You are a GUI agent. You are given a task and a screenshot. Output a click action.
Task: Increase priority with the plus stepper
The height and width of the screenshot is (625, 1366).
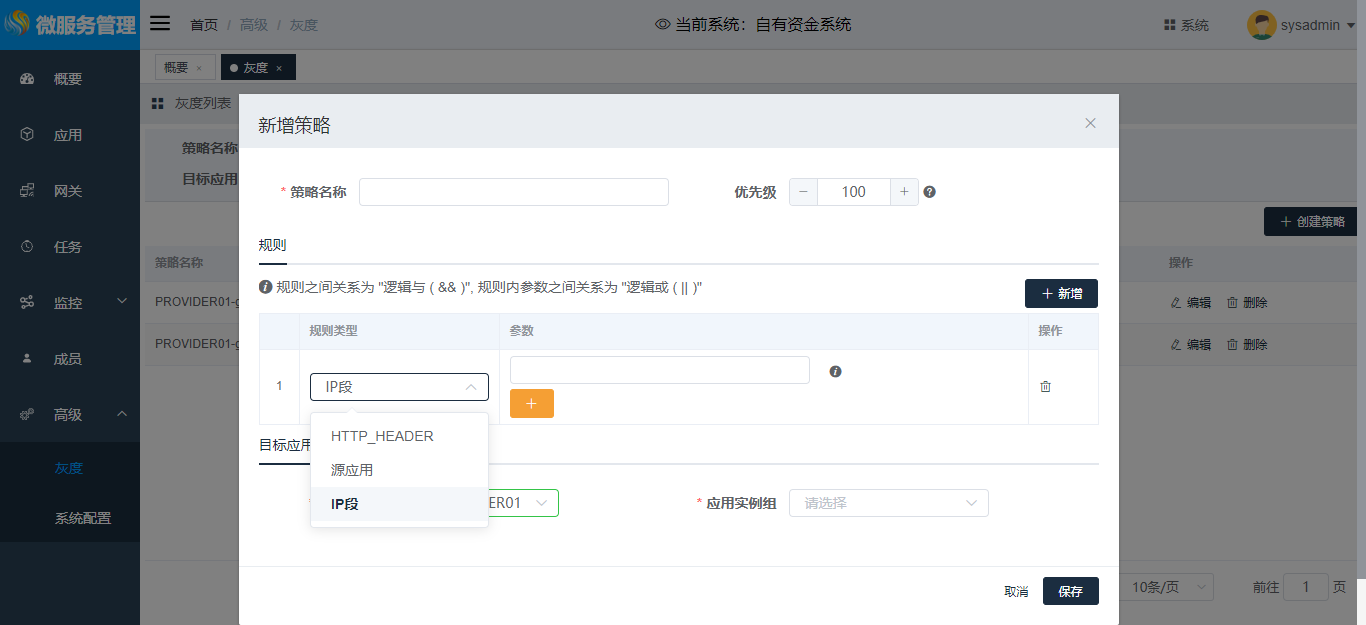(904, 192)
